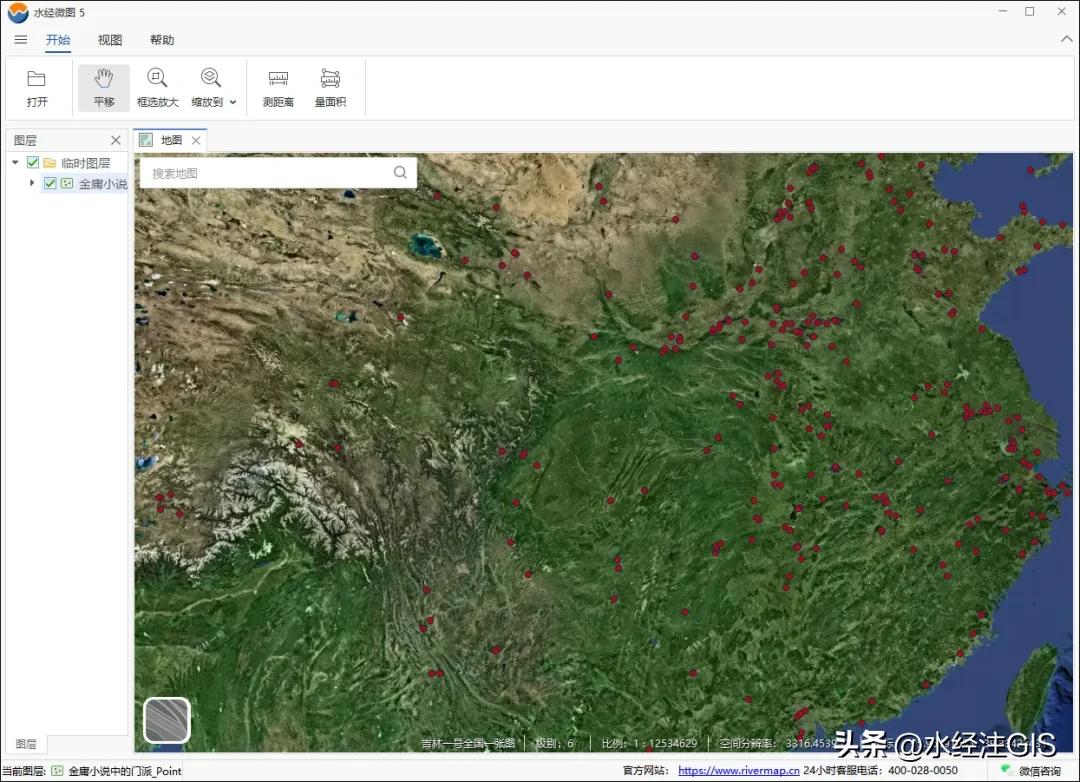Click the 打开 (Open) folder icon

(x=37, y=79)
